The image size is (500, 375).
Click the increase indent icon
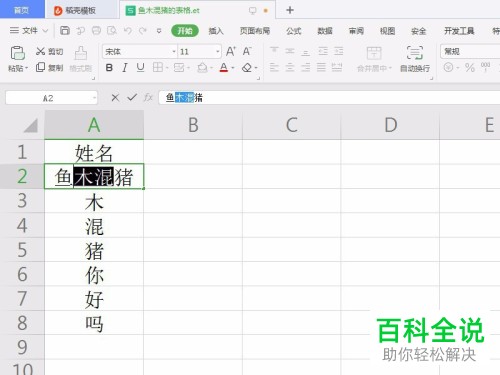(x=338, y=51)
